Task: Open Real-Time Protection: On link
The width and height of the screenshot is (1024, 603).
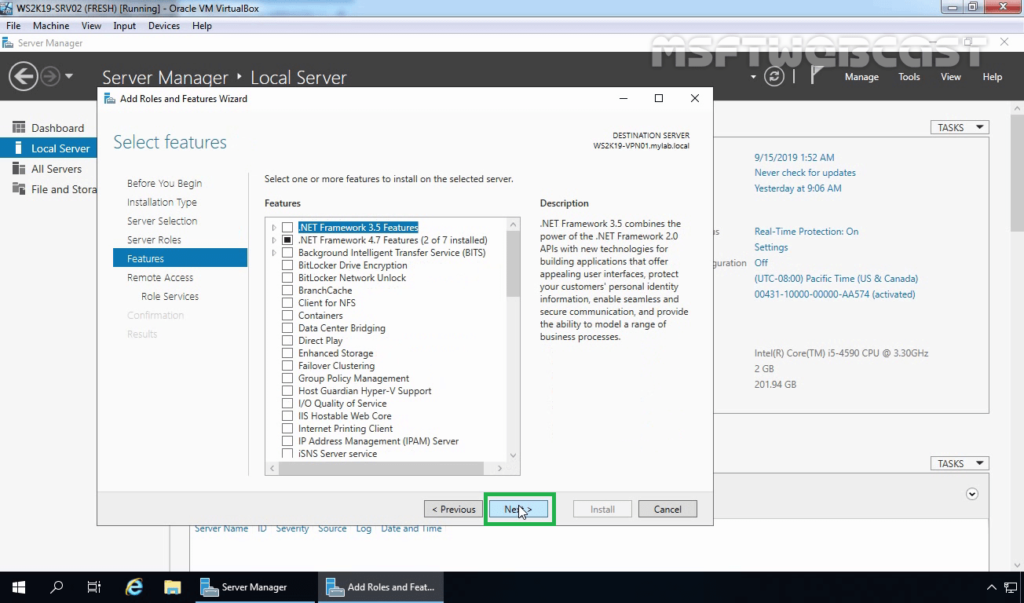Action: (806, 231)
